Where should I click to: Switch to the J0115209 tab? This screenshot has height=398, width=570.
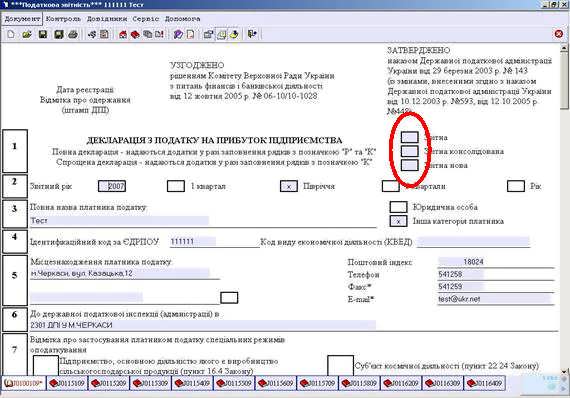point(108,383)
